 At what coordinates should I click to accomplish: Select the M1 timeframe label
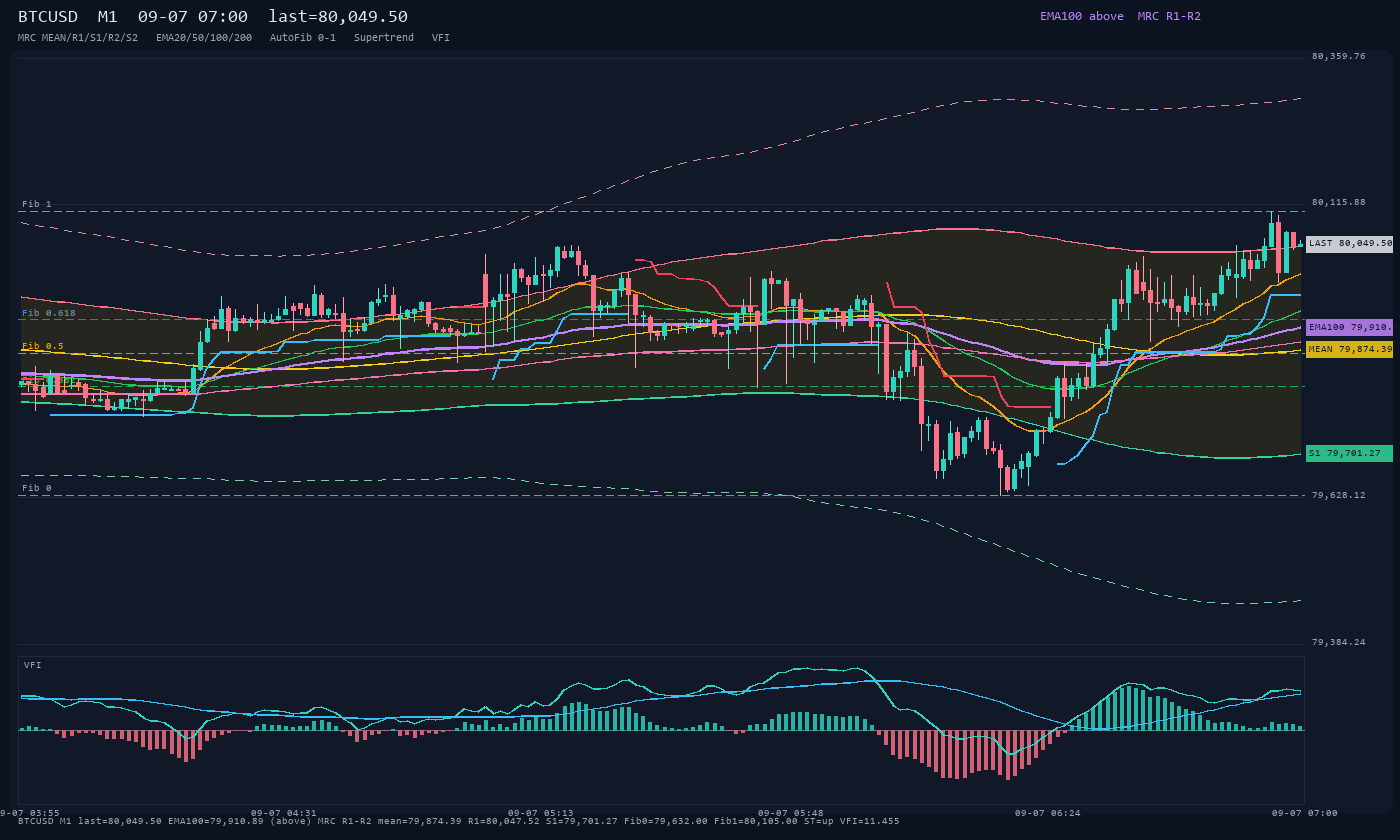click(x=108, y=16)
